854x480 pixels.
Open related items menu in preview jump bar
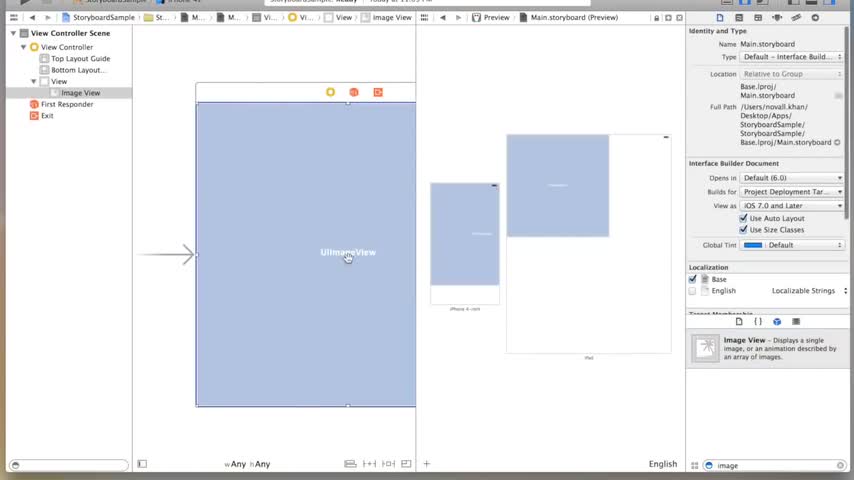(424, 17)
